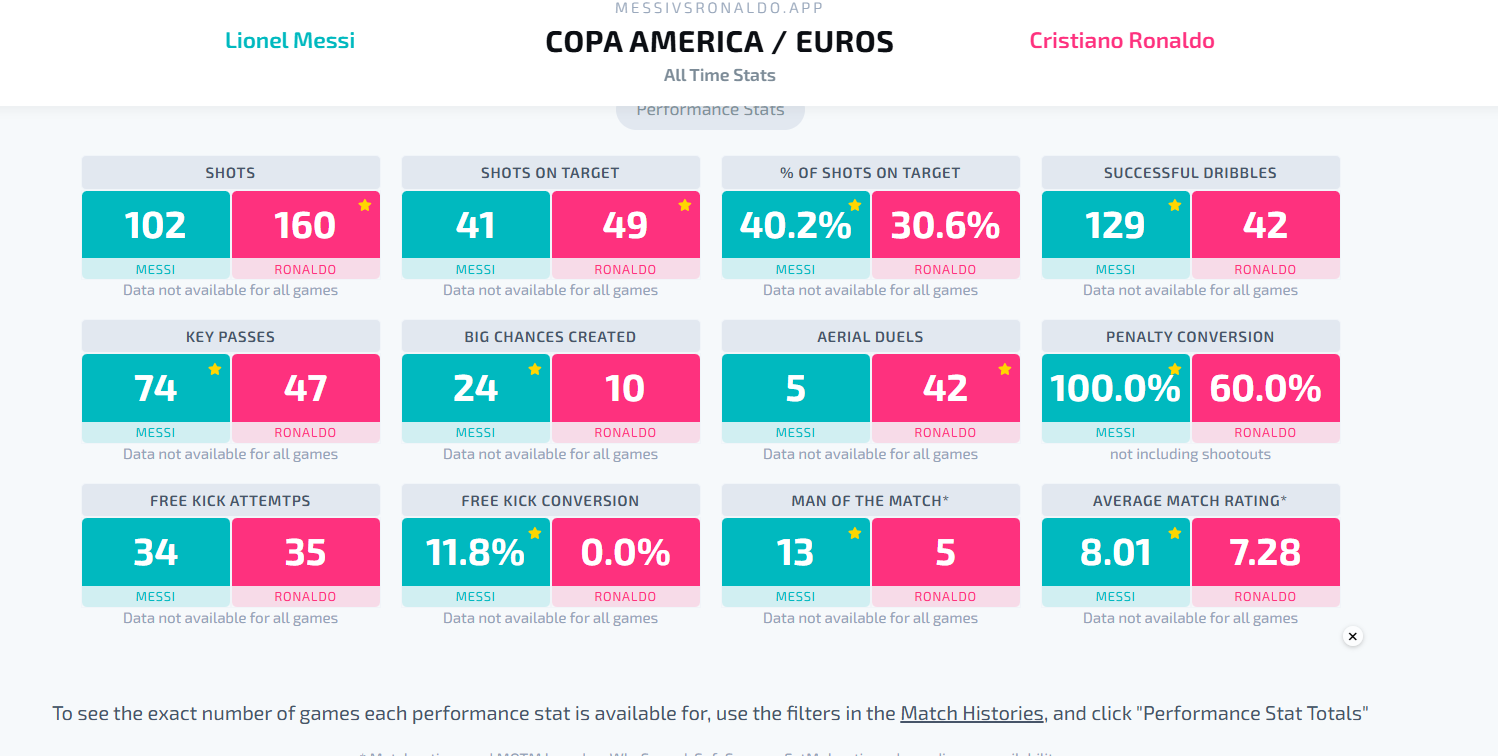Click the star on Messi's Average Match Rating tile
This screenshot has width=1498, height=756.
pyautogui.click(x=1175, y=533)
